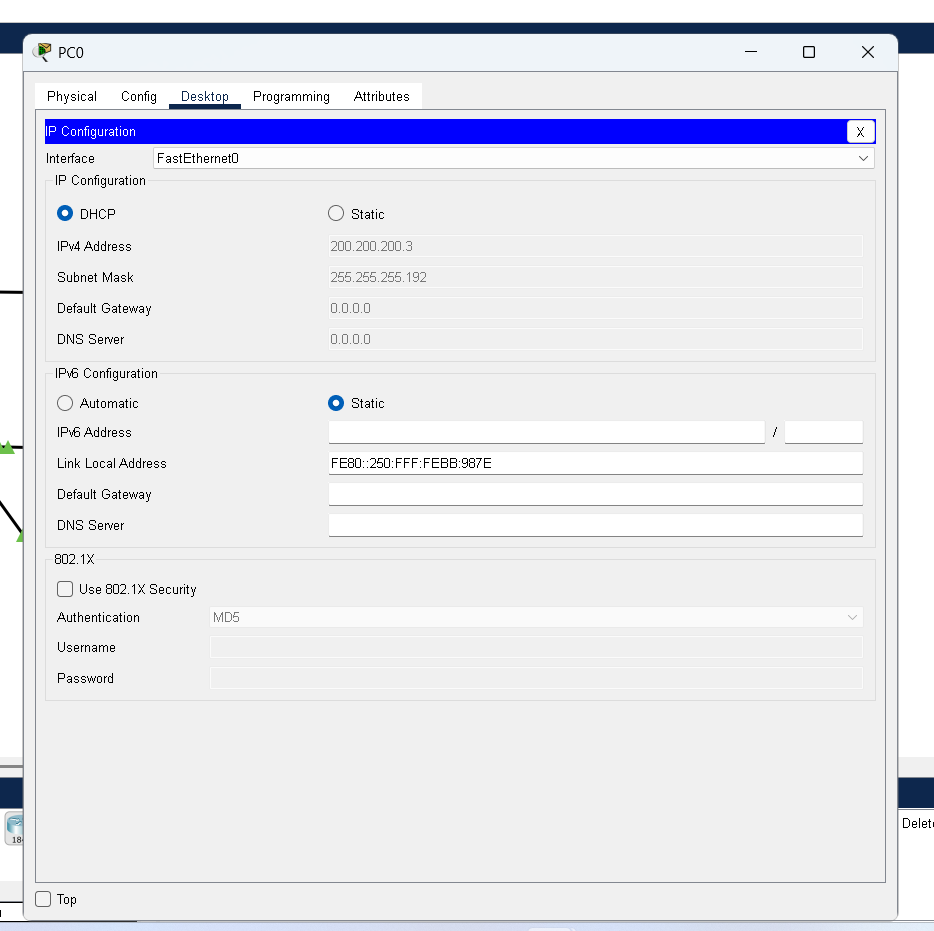Go to the Programming tab

click(291, 96)
